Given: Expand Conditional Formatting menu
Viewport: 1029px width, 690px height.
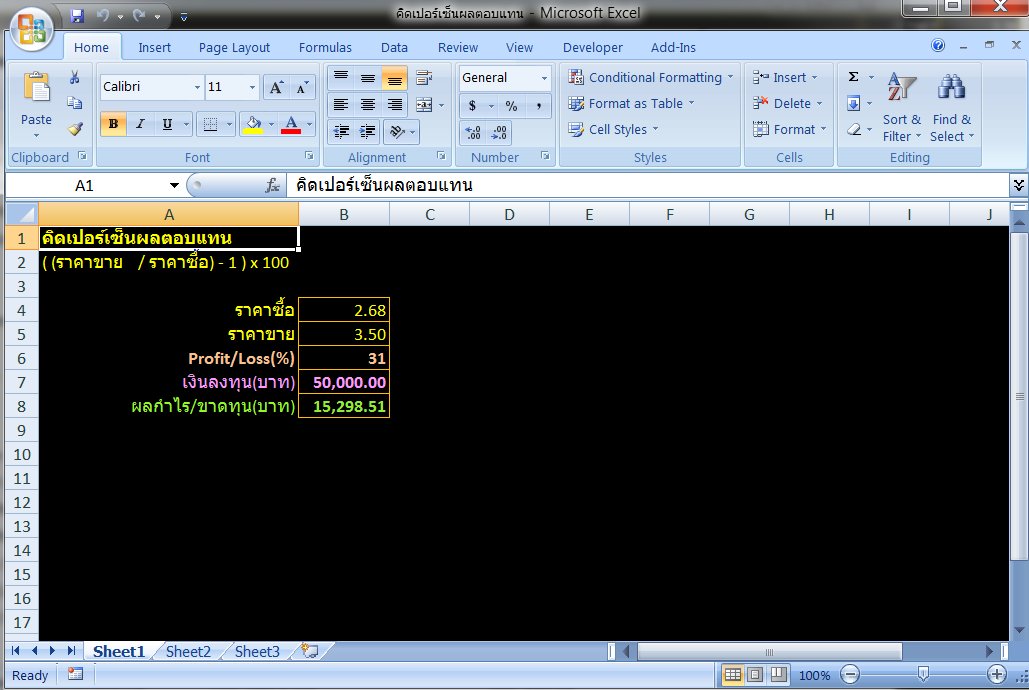Looking at the screenshot, I should click(650, 77).
